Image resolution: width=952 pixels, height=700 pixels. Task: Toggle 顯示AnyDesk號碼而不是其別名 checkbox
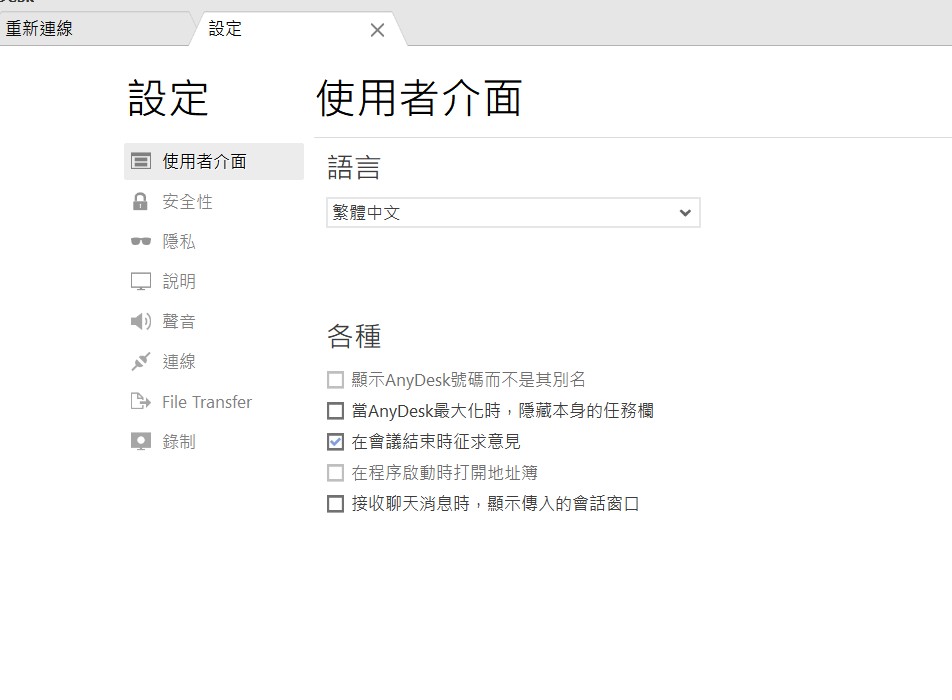(x=335, y=380)
